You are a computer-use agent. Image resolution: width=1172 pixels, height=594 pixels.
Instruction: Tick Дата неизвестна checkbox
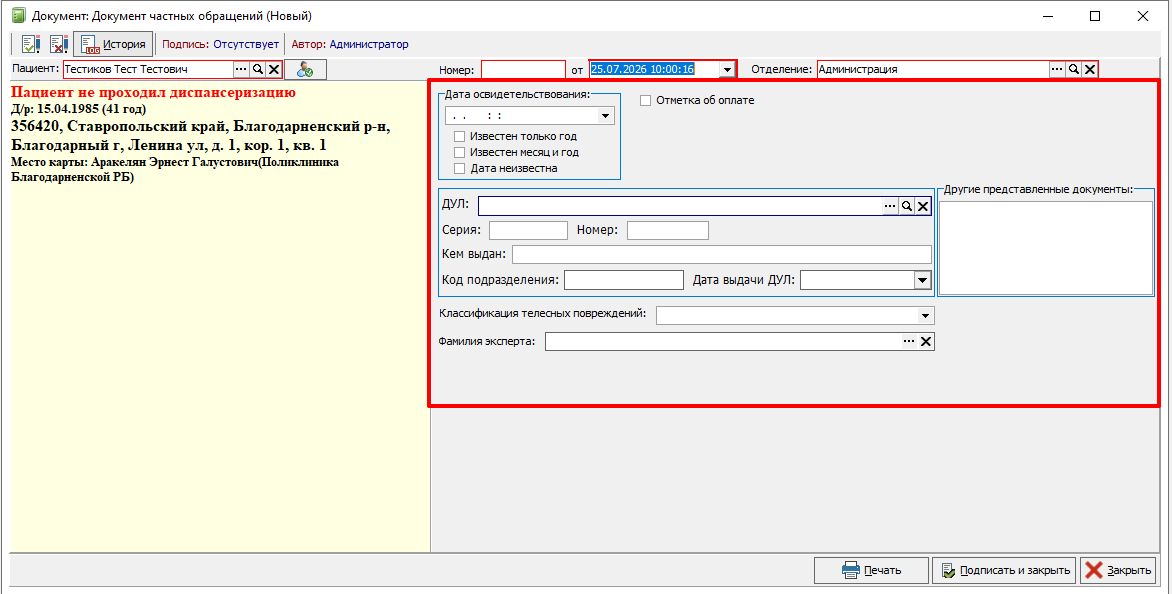[460, 169]
